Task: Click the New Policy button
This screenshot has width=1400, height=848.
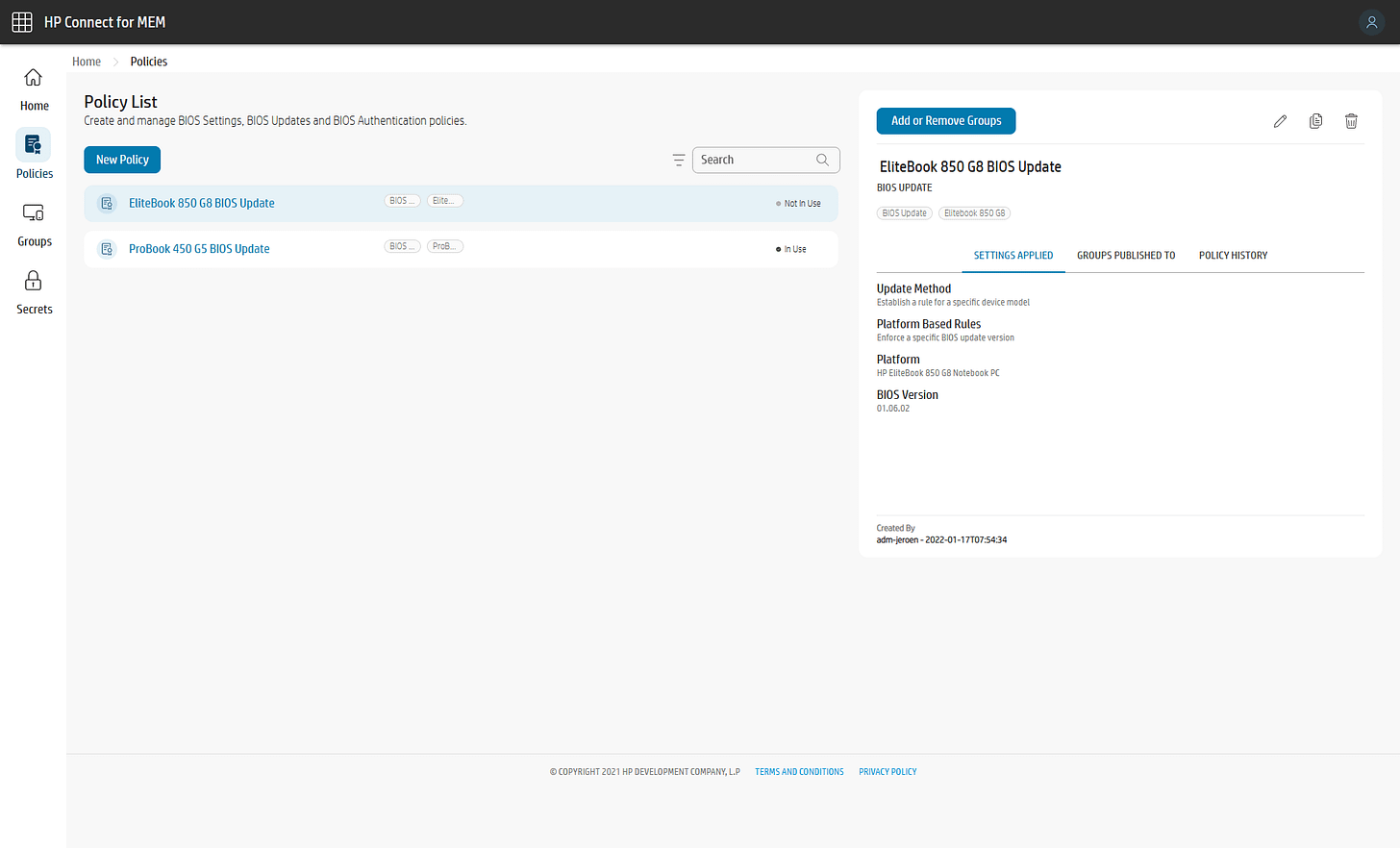Action: coord(122,160)
